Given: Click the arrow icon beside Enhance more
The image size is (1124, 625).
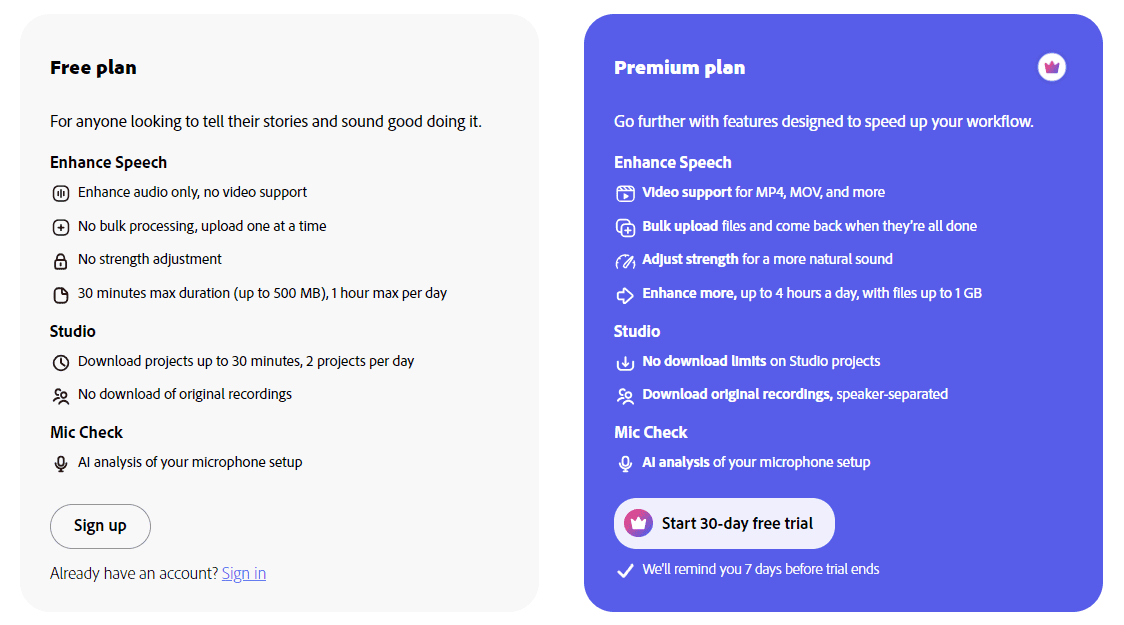Looking at the screenshot, I should point(625,295).
